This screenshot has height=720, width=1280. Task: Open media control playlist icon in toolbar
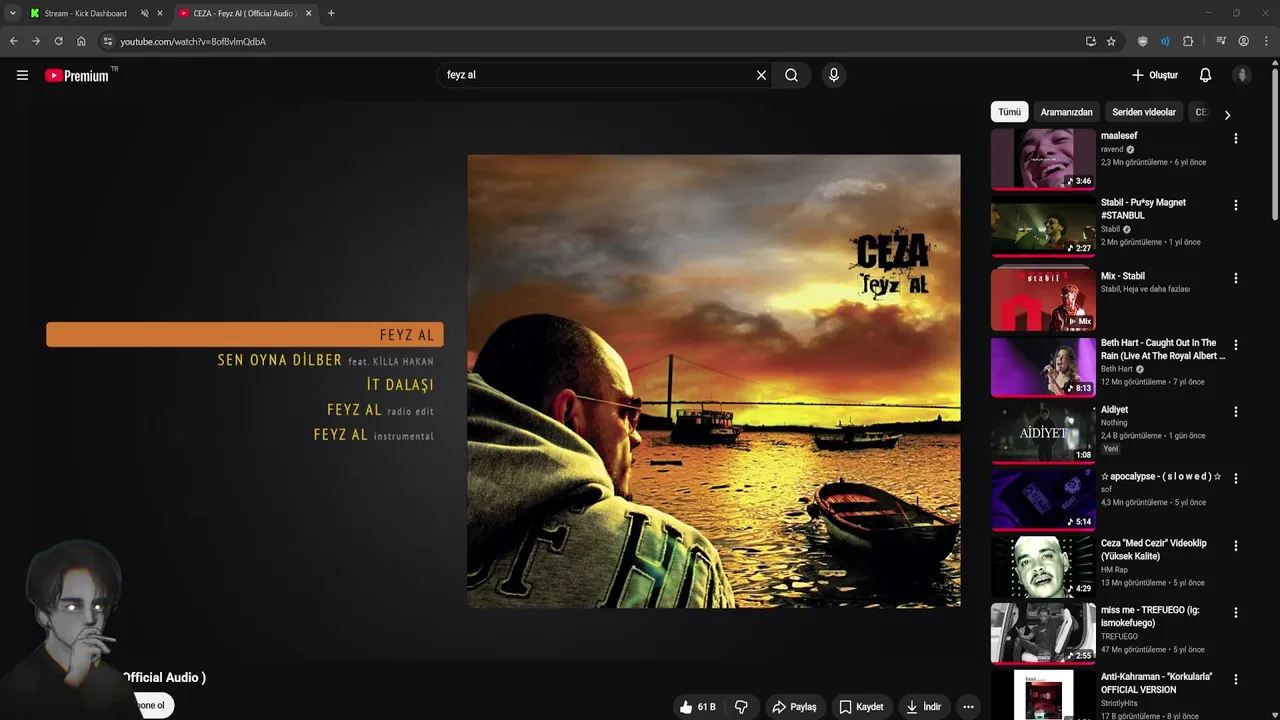point(1221,41)
